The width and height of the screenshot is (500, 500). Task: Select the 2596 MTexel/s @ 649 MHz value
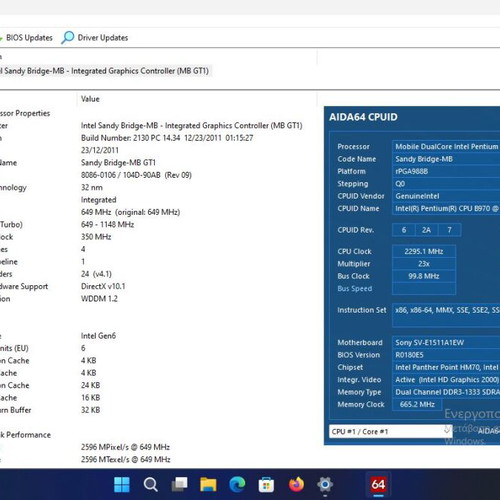tap(126, 459)
